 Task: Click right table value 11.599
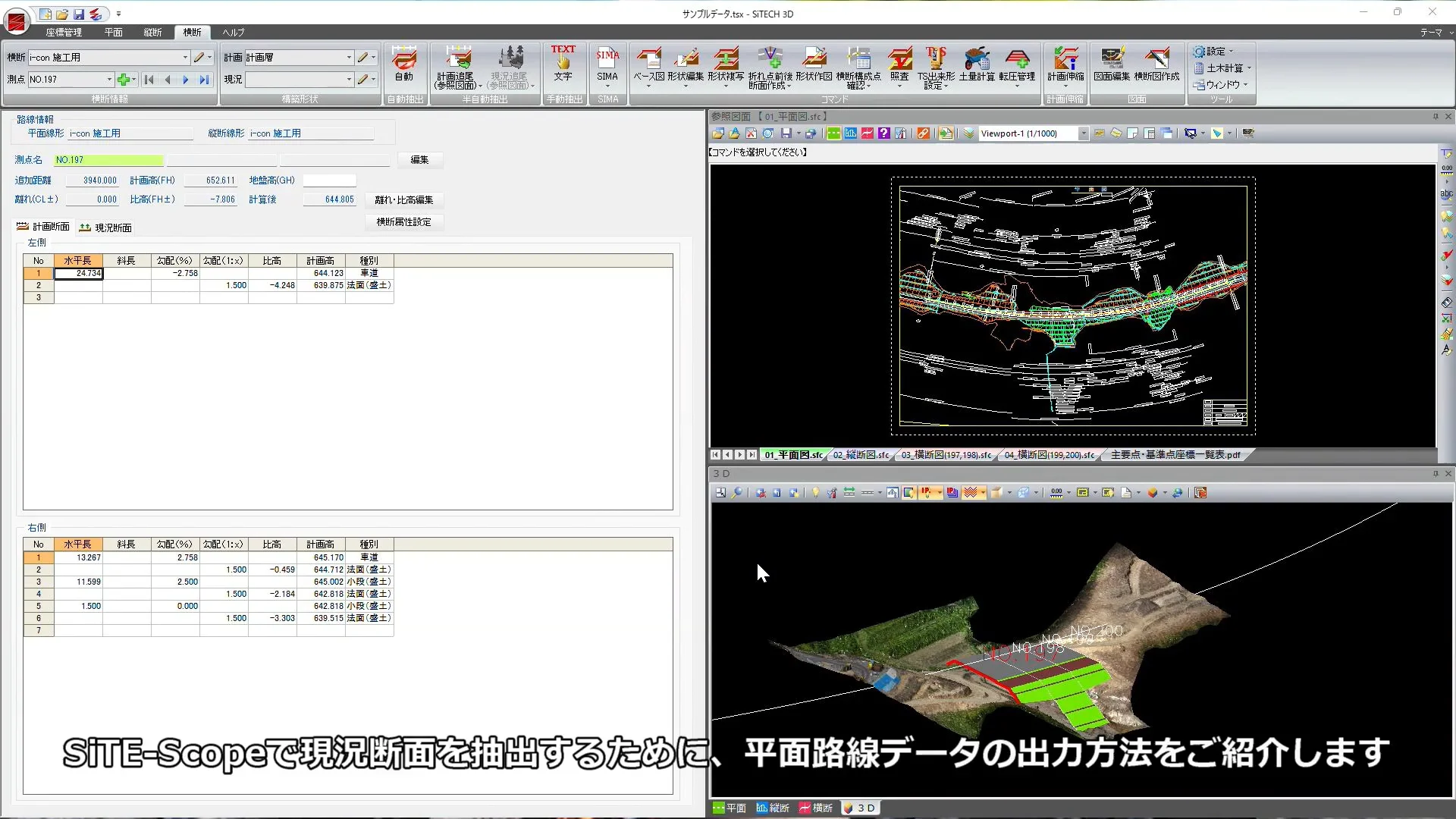click(78, 582)
